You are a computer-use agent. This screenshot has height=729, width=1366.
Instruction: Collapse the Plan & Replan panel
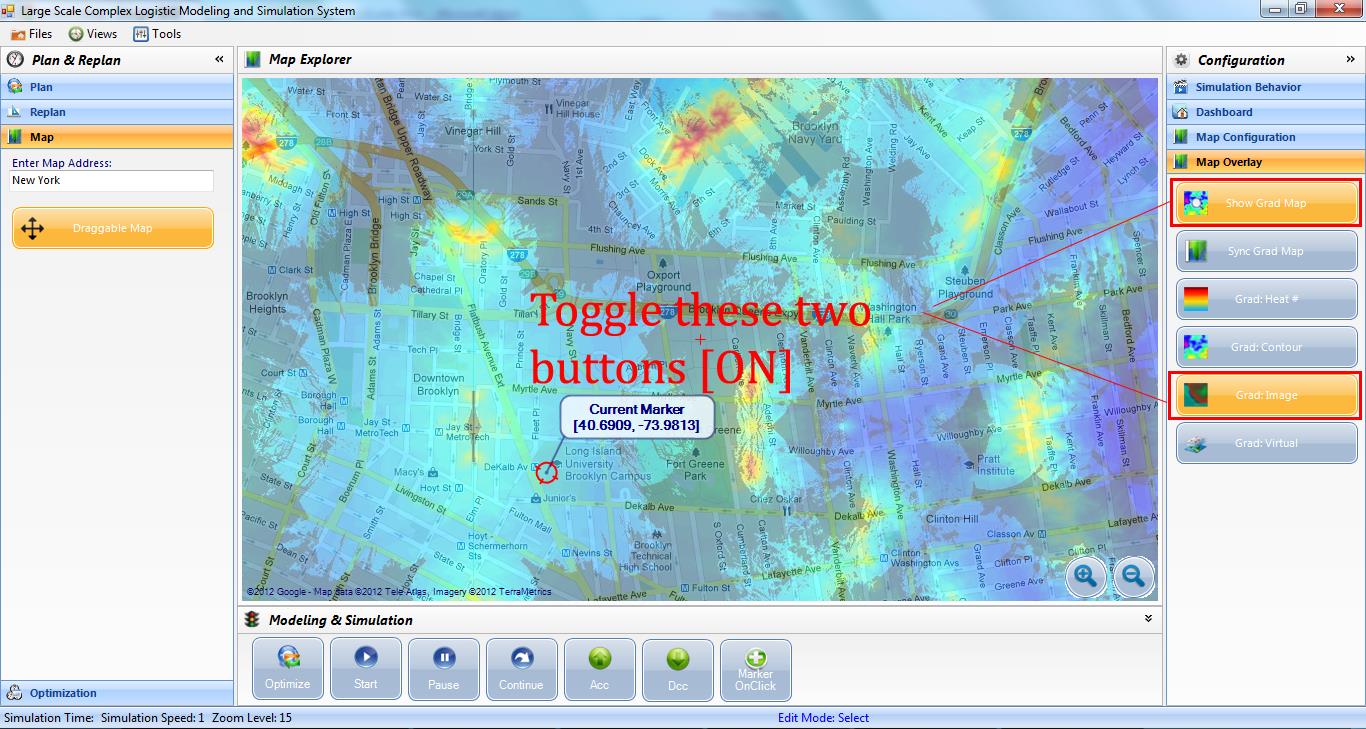pyautogui.click(x=219, y=60)
